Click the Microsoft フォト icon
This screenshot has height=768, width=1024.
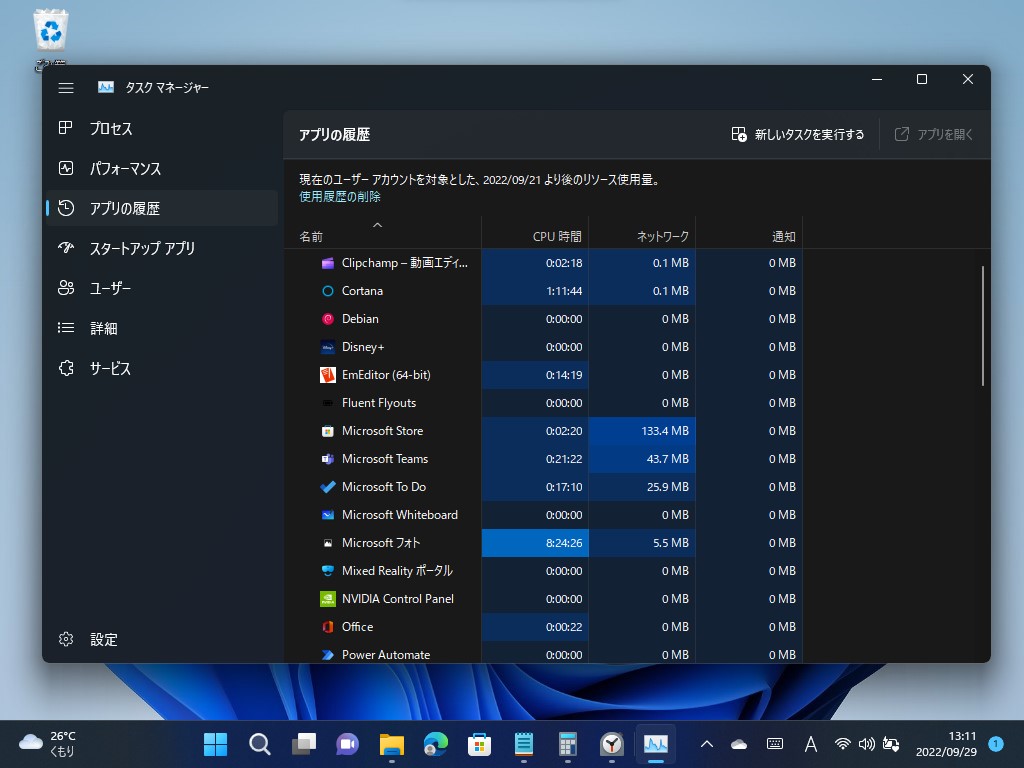click(x=328, y=543)
